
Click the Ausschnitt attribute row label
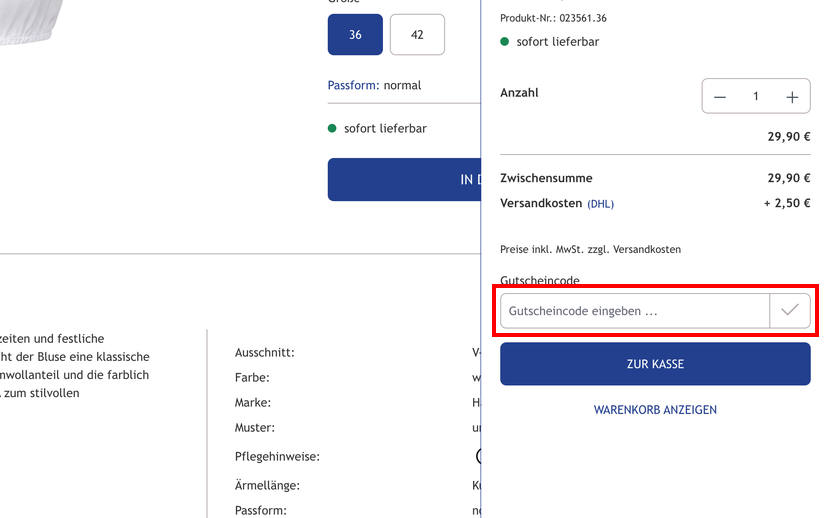[x=265, y=352]
